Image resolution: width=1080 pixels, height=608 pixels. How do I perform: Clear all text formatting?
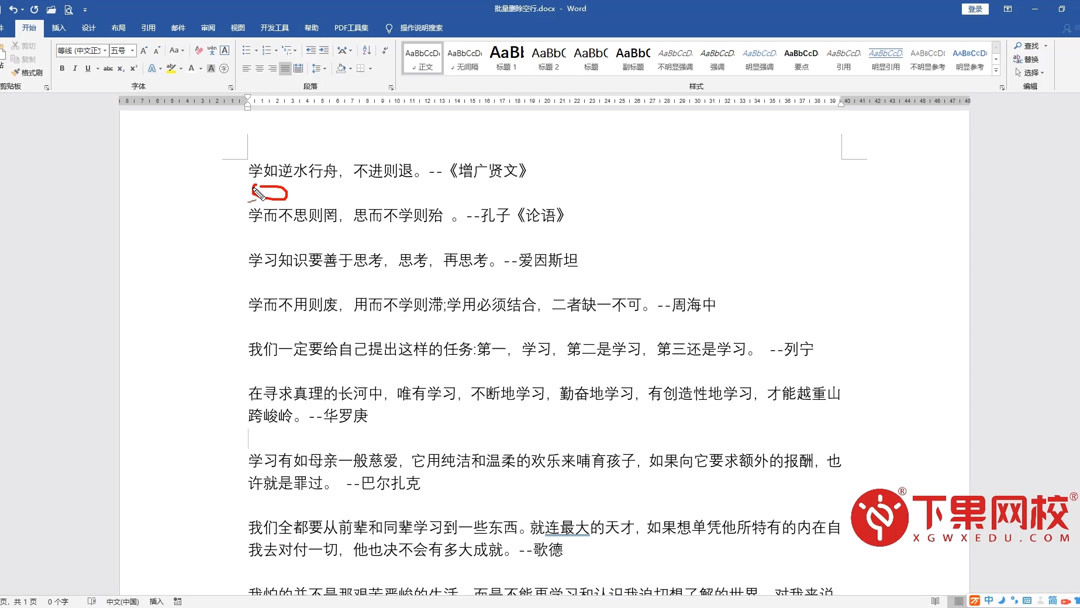[x=196, y=50]
